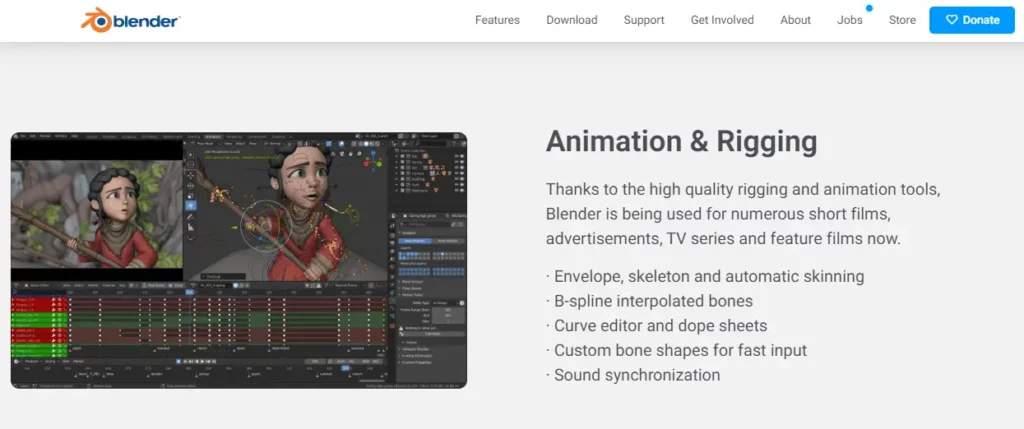1024x429 pixels.
Task: Click the Blender logo in the header
Action: 130,20
